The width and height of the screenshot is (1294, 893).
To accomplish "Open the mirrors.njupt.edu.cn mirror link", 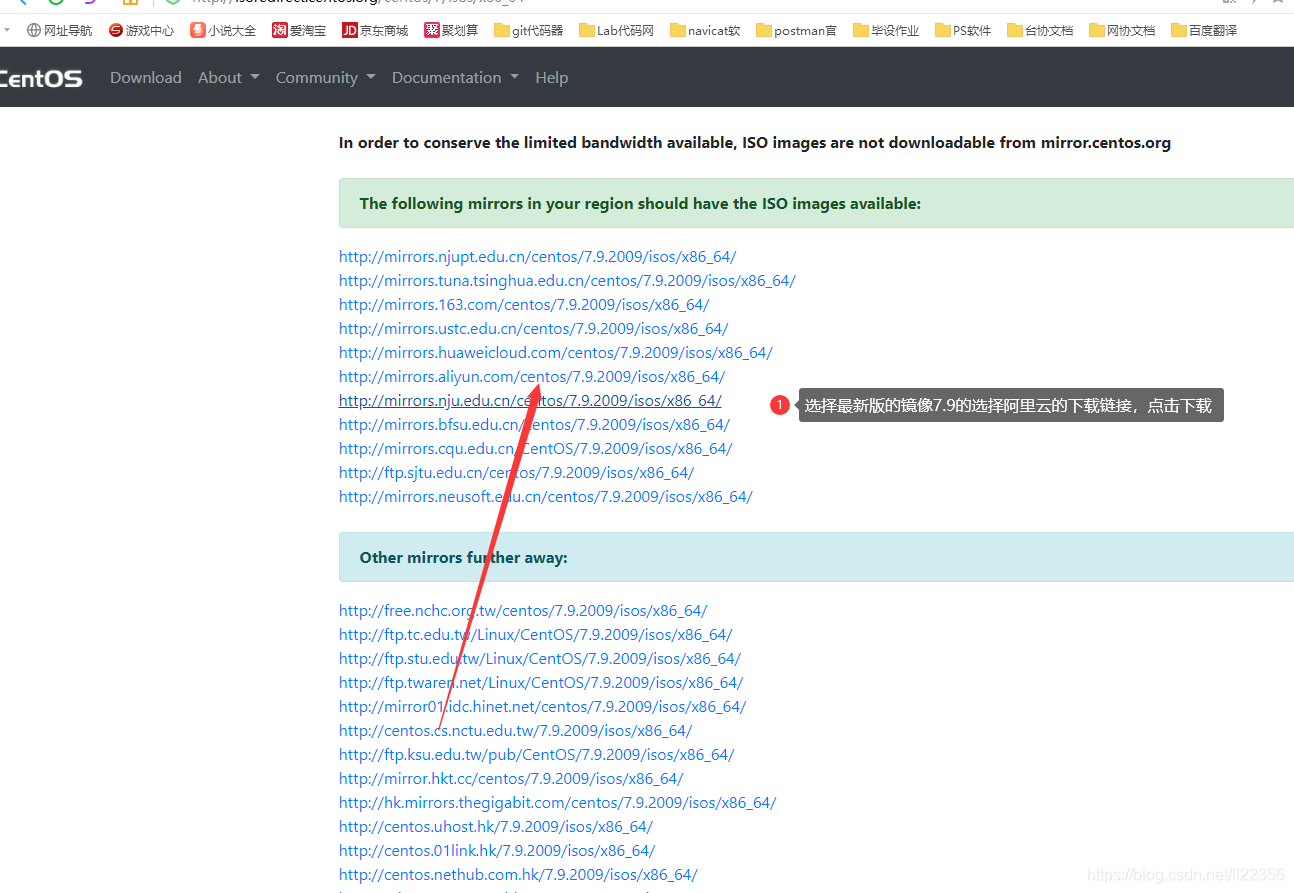I will [x=537, y=257].
